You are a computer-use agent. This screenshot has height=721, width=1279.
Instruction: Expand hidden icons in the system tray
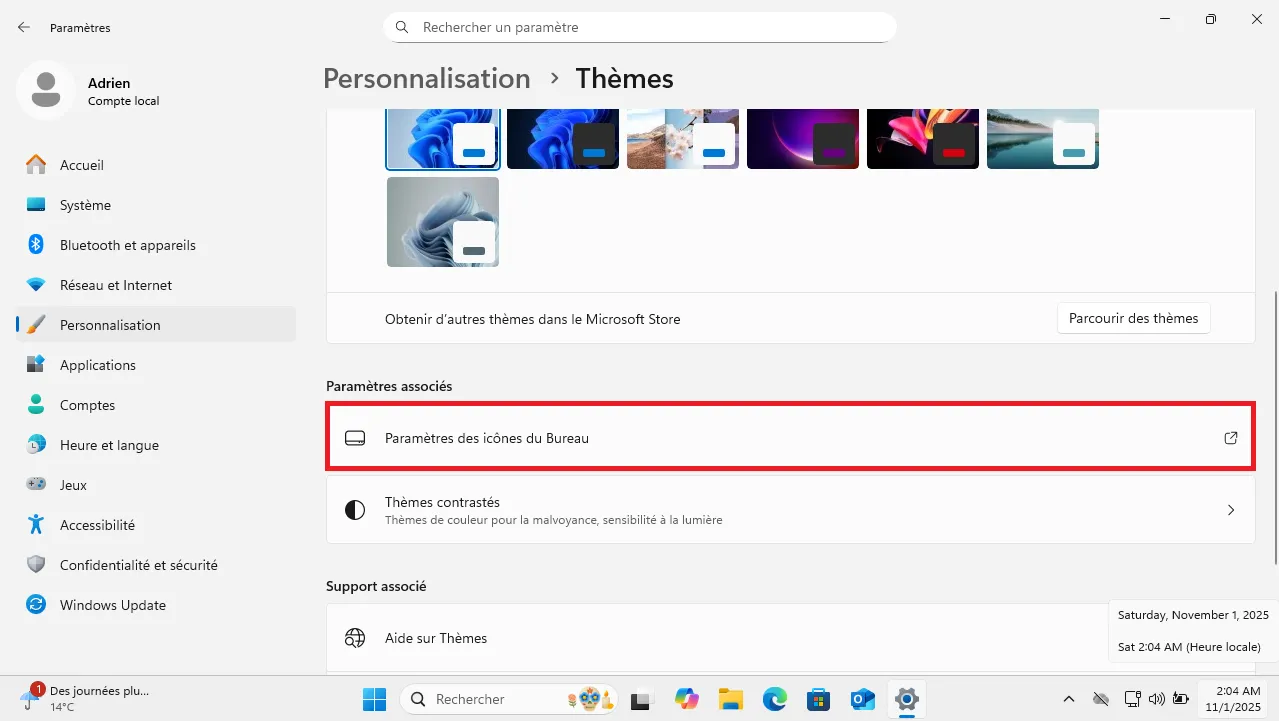click(x=1068, y=699)
